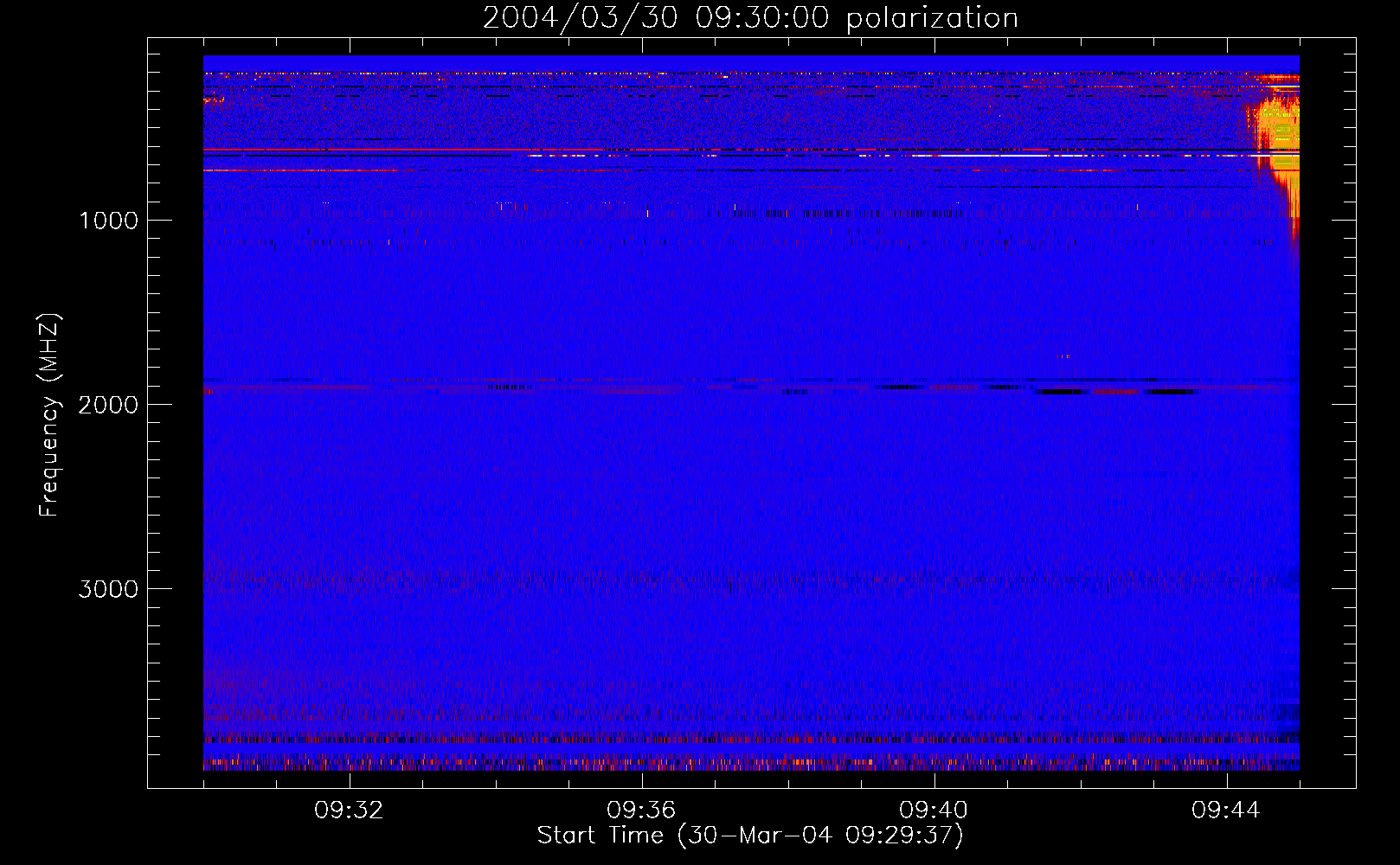This screenshot has height=865, width=1400.
Task: Click the plot title '2004/03/30 09:30:00 polarization'
Action: point(750,18)
